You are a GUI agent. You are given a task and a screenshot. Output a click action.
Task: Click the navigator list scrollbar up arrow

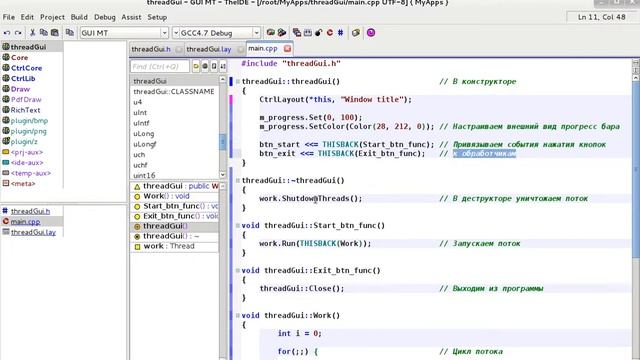point(223,80)
